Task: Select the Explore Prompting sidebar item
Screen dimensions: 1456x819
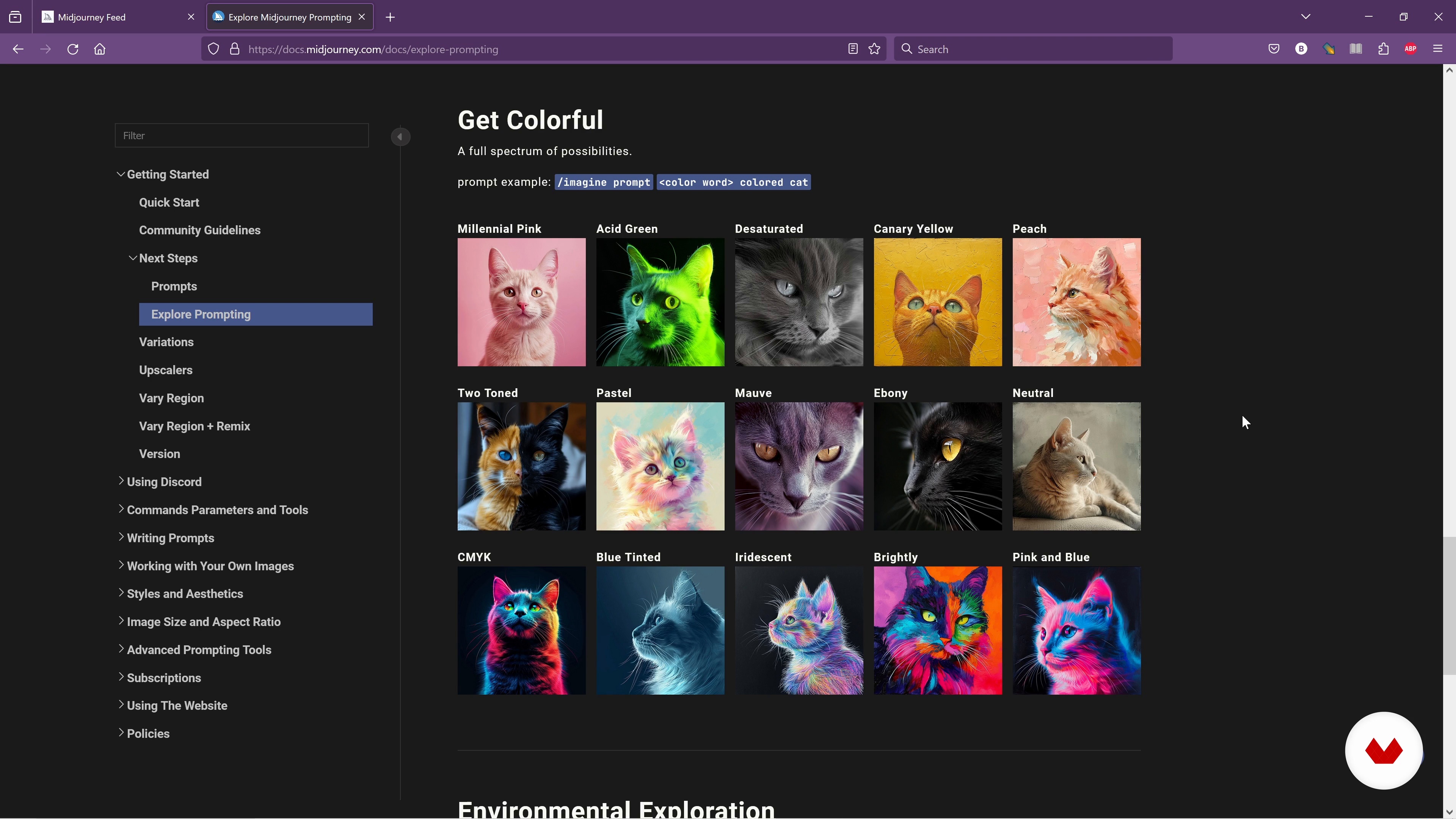Action: [x=256, y=314]
